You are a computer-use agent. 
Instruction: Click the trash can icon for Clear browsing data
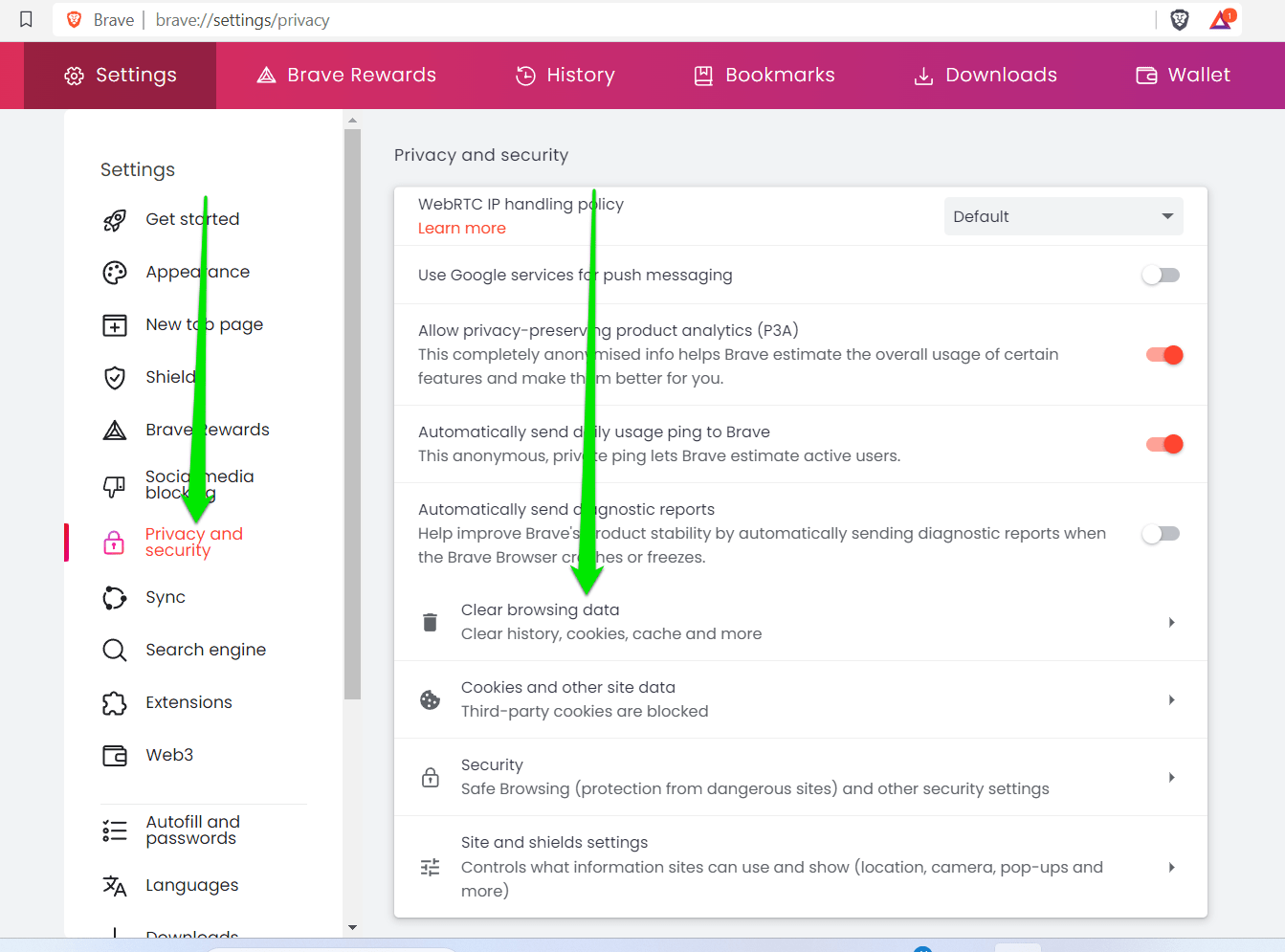coord(431,623)
